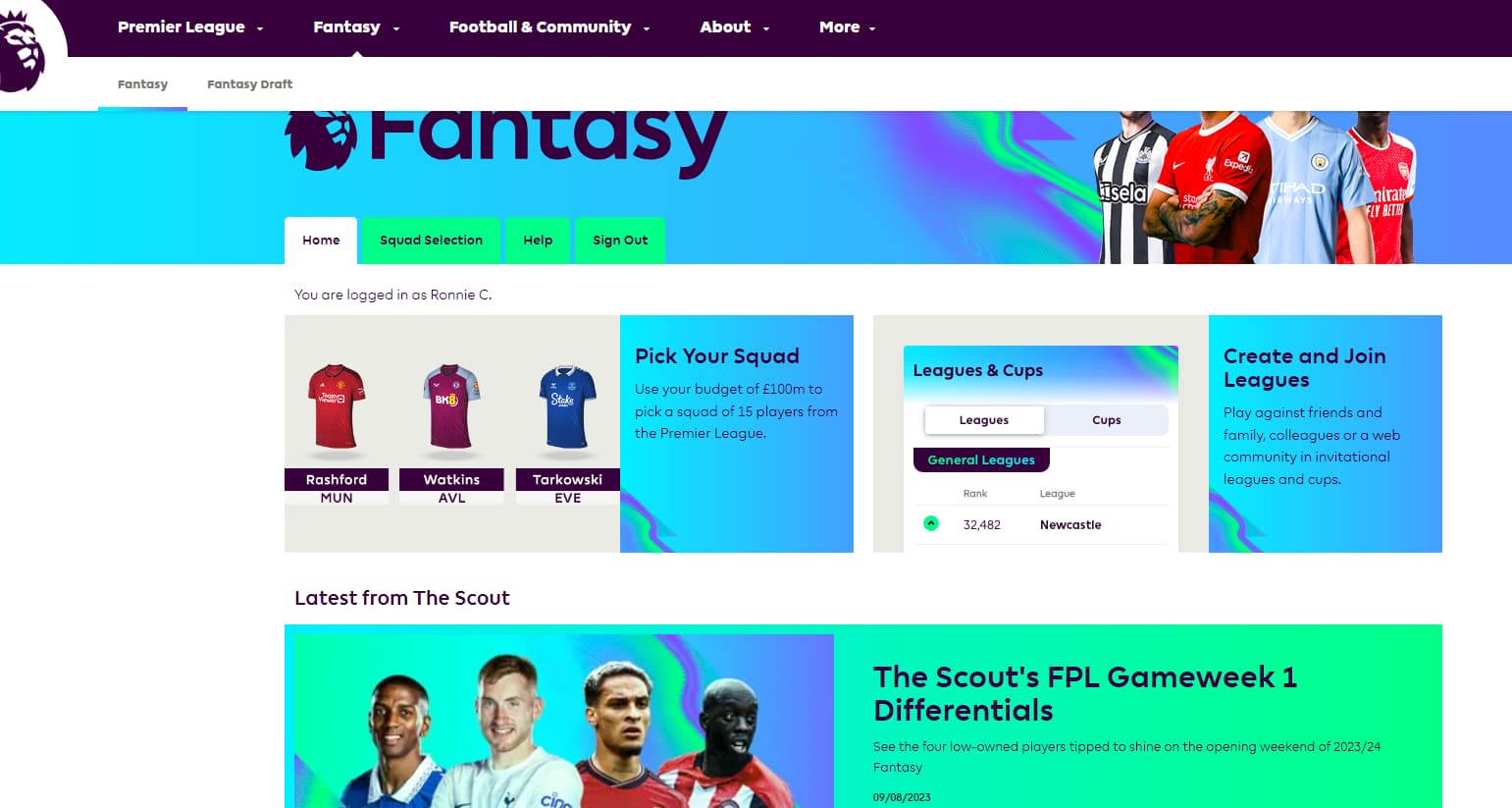Expand the Football & Community dropdown
The height and width of the screenshot is (808, 1512).
pyautogui.click(x=549, y=27)
